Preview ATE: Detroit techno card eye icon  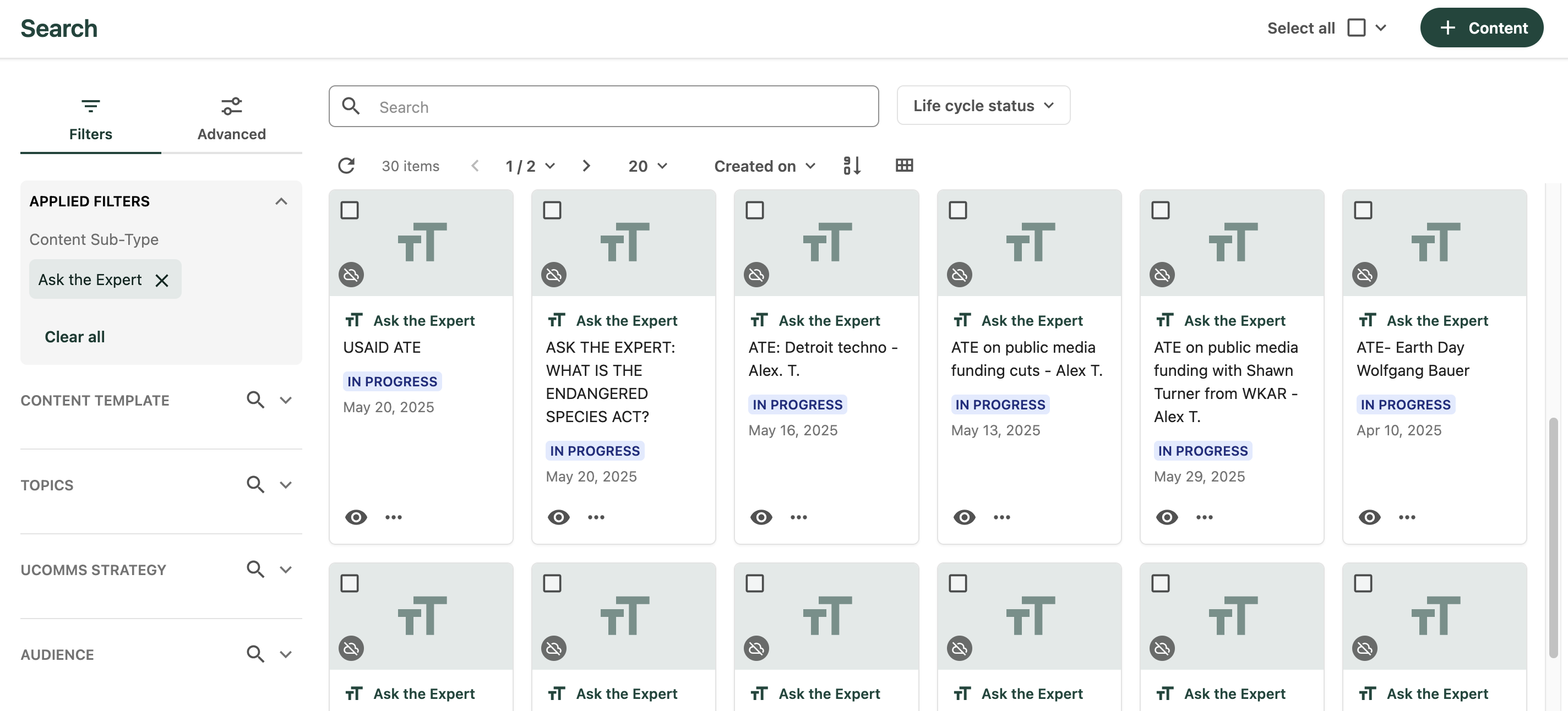761,517
